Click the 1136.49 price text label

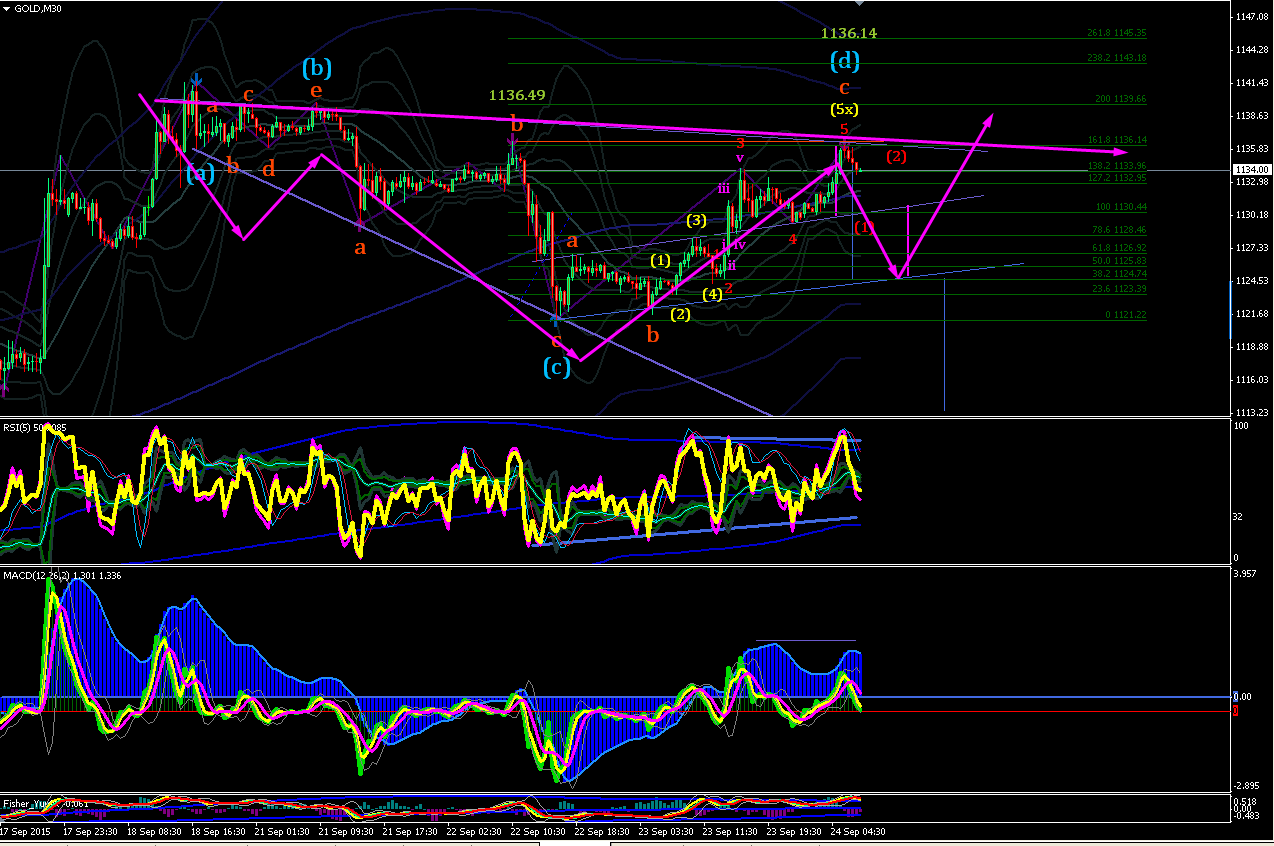(517, 95)
